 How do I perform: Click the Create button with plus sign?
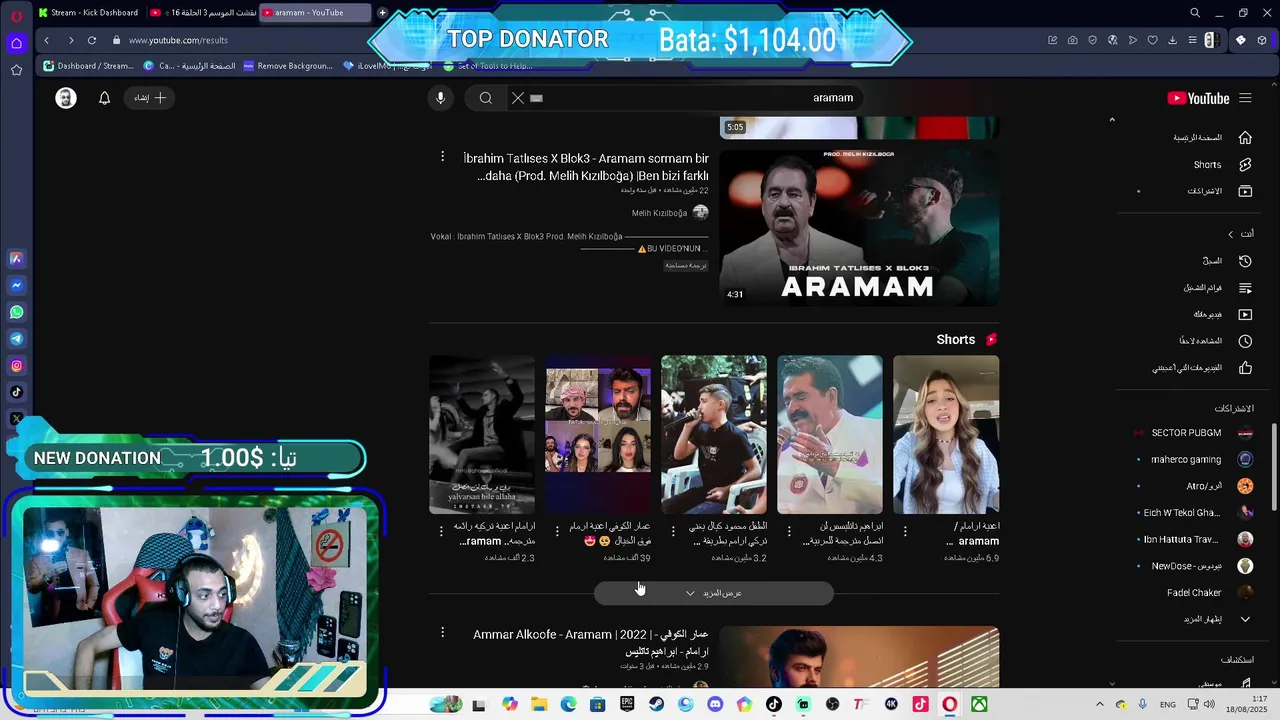(150, 98)
